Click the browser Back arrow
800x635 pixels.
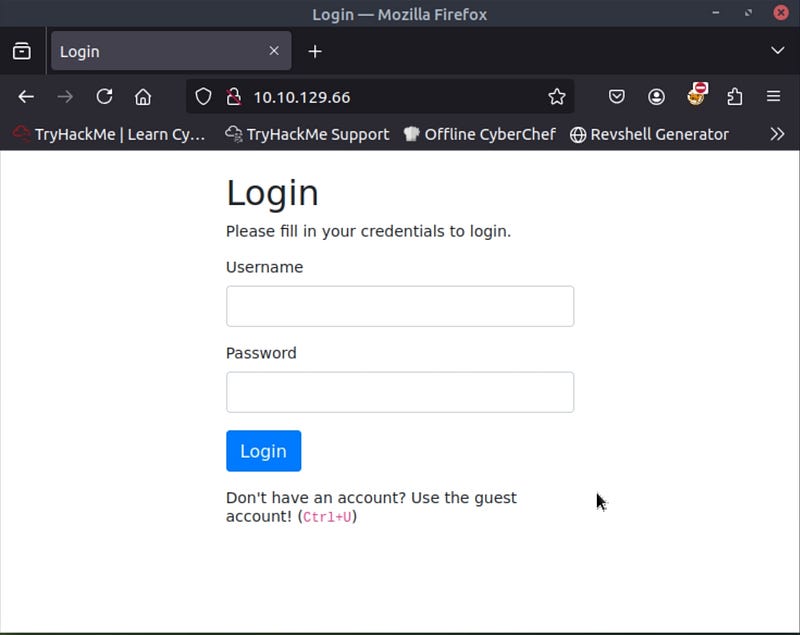[26, 97]
